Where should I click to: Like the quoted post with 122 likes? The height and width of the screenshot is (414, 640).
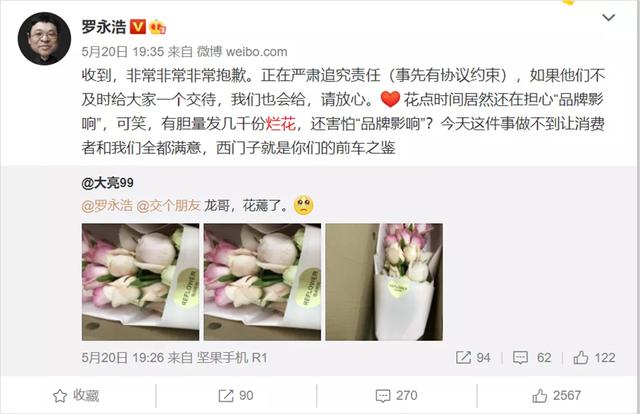pyautogui.click(x=581, y=358)
